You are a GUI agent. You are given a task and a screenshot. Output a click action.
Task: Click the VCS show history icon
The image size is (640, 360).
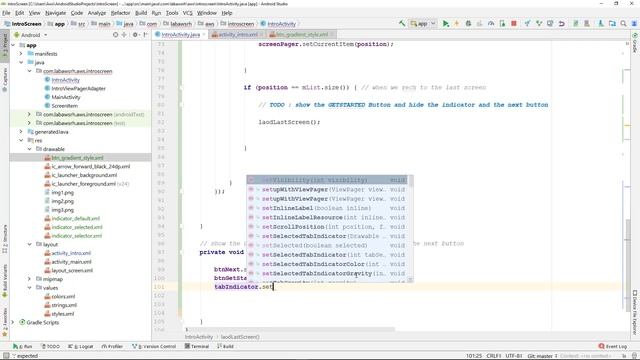[550, 24]
